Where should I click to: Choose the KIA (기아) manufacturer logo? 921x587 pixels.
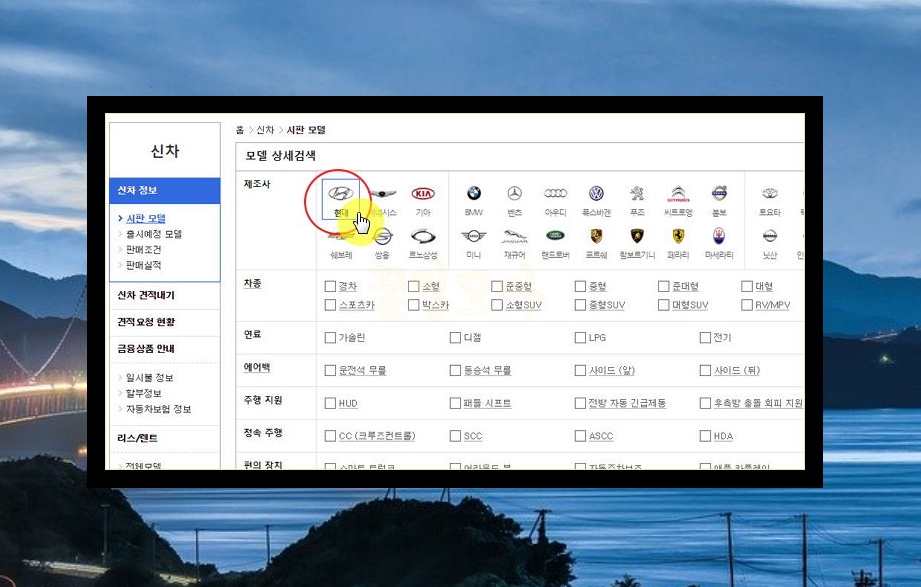[423, 193]
